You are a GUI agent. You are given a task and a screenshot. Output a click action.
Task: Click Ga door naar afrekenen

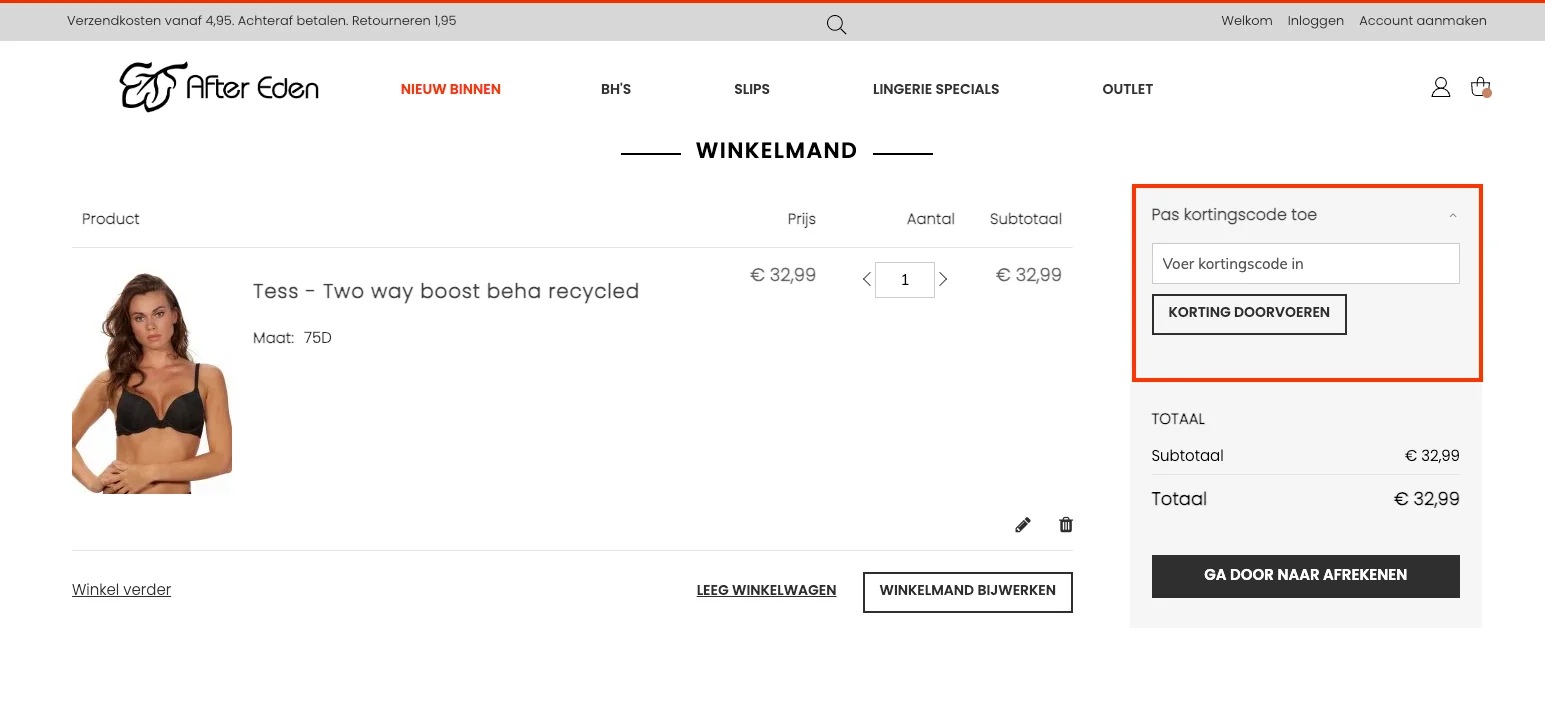point(1305,576)
